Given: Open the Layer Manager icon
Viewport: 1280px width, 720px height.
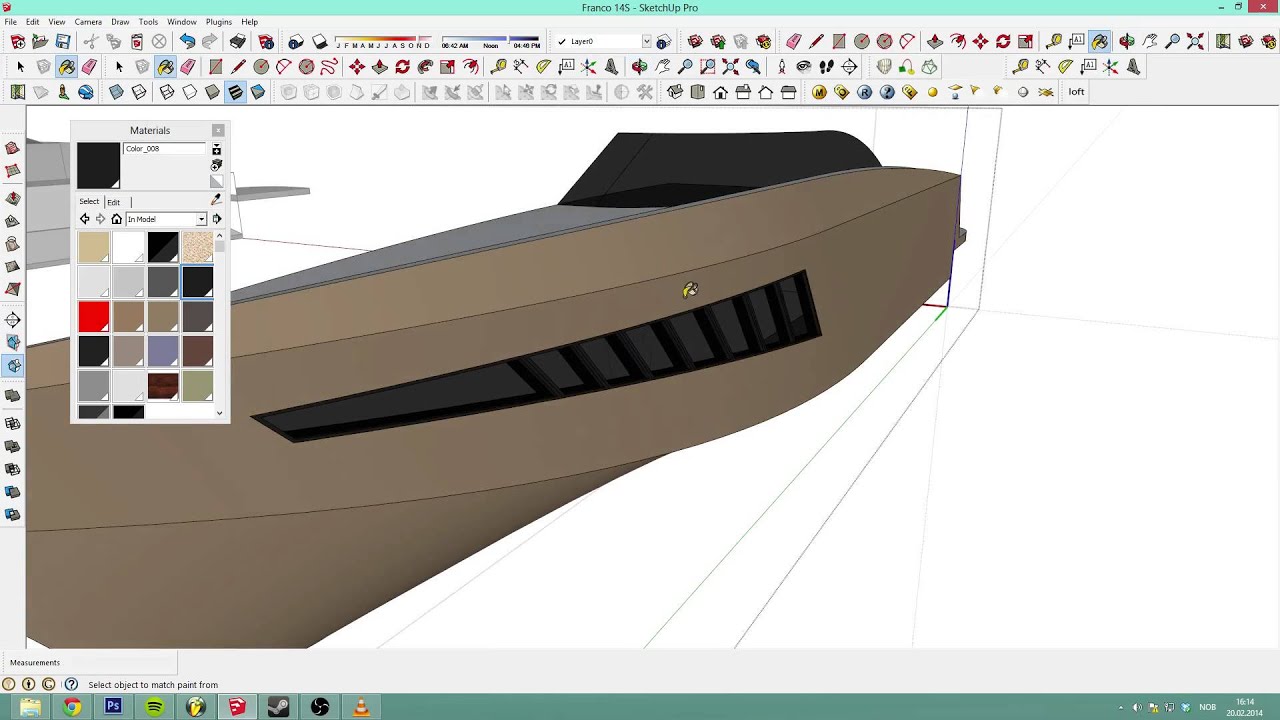Looking at the screenshot, I should [x=663, y=42].
